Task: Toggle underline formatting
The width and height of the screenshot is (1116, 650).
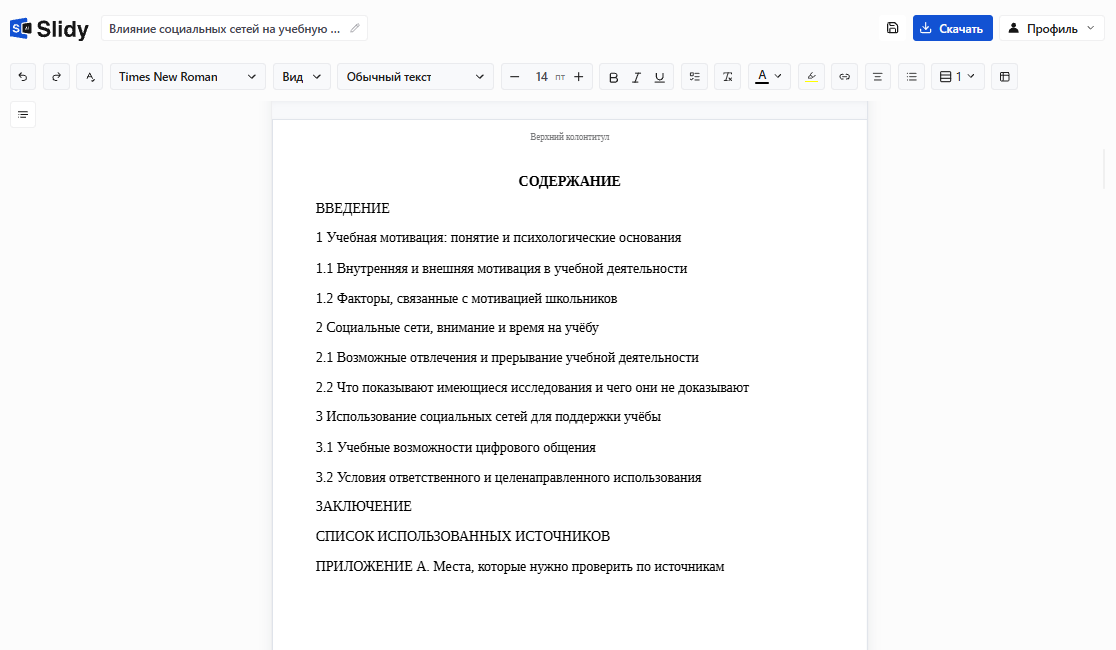Action: [x=660, y=77]
